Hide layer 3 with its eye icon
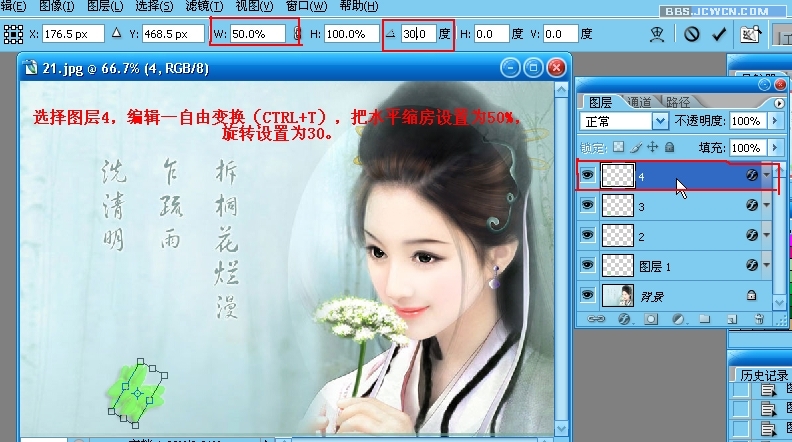 tap(587, 205)
